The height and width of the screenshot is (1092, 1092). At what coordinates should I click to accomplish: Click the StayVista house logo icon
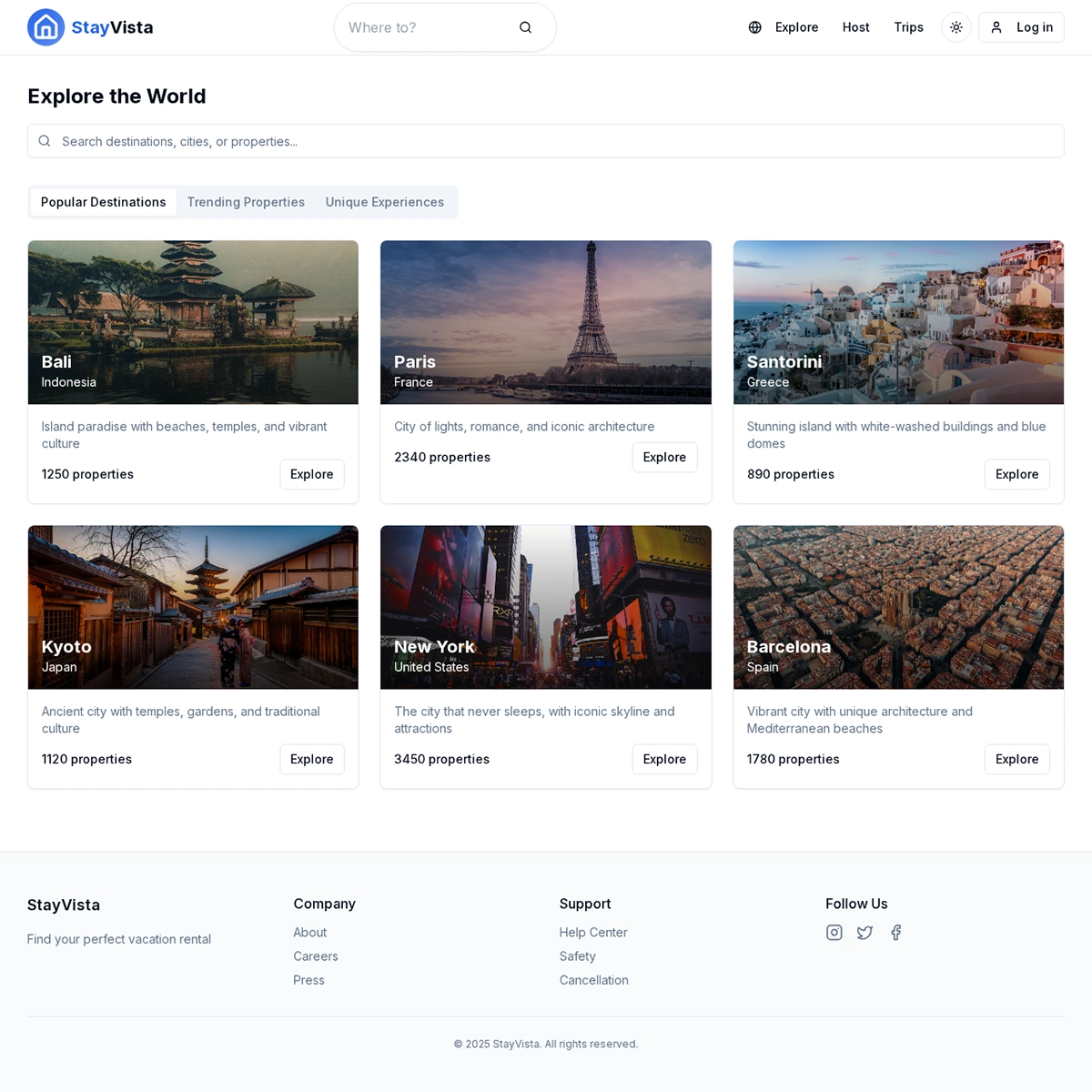point(45,27)
